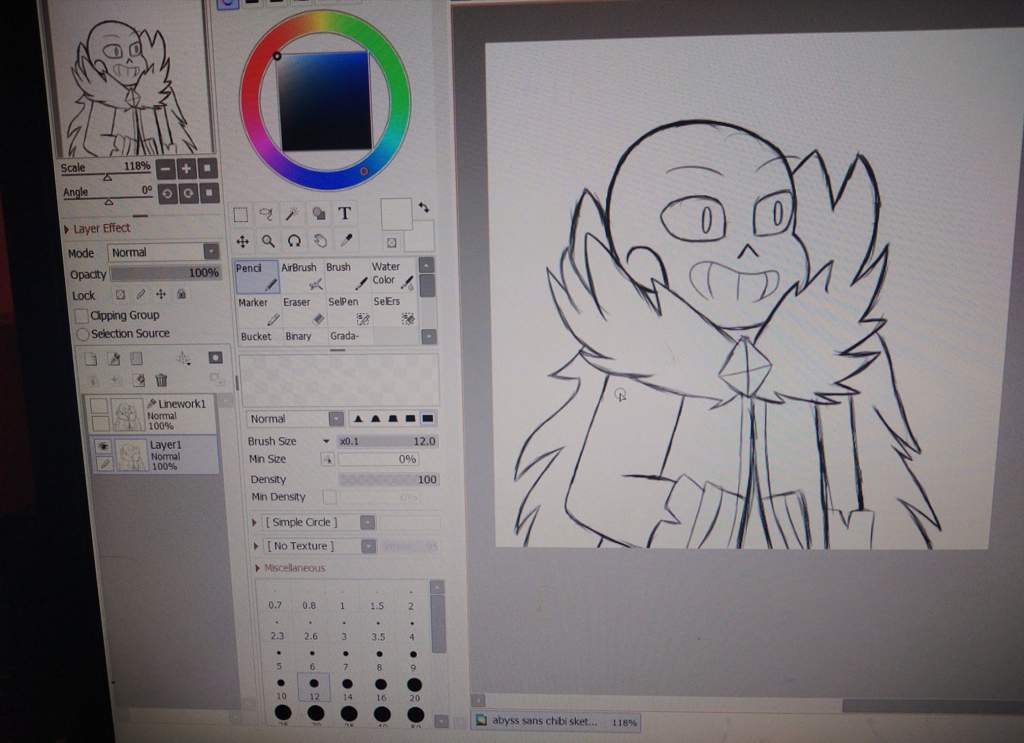
Task: Create a new linework layer
Action: point(114,358)
